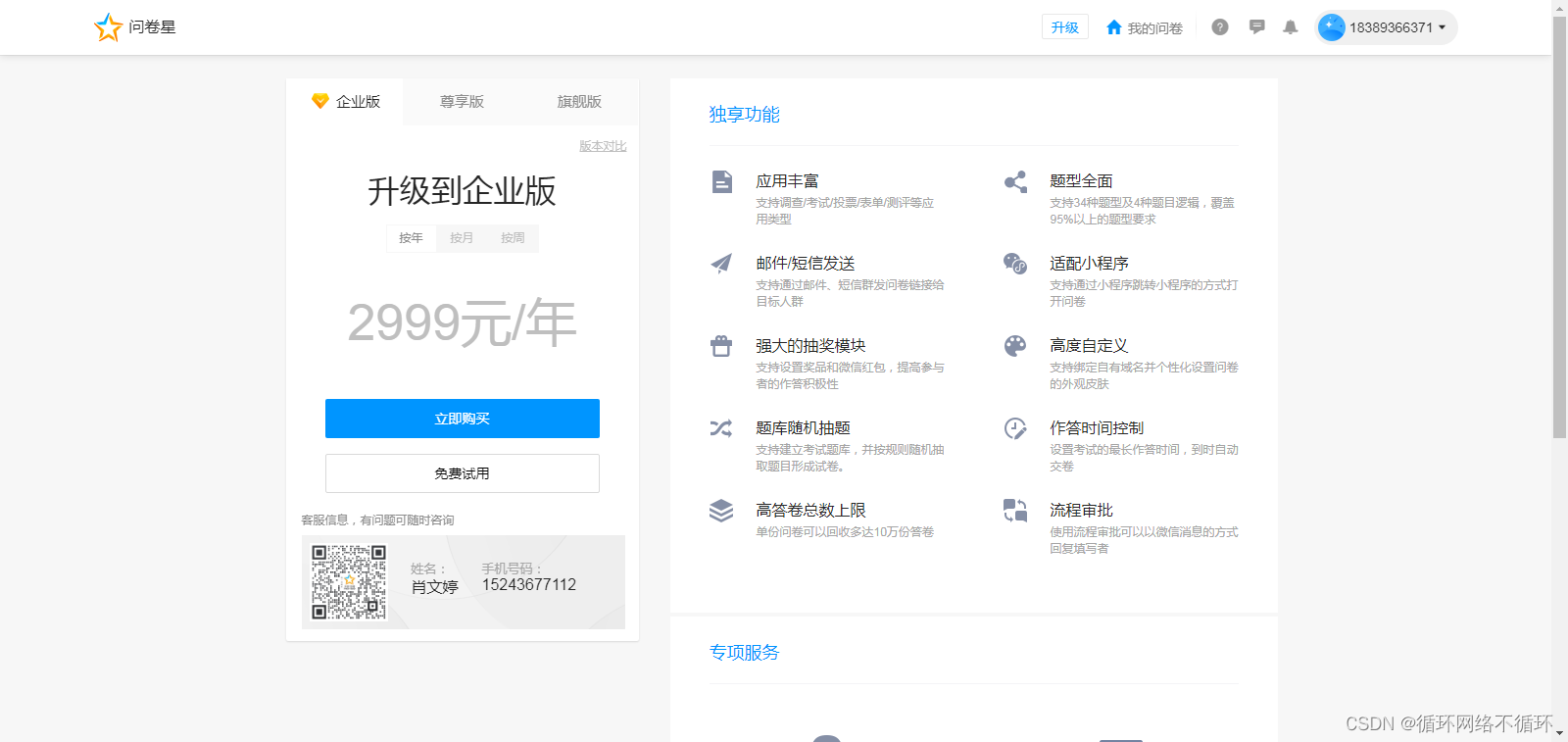Click the home icon beside 我的问卷
The height and width of the screenshot is (742, 1568).
tap(1114, 27)
